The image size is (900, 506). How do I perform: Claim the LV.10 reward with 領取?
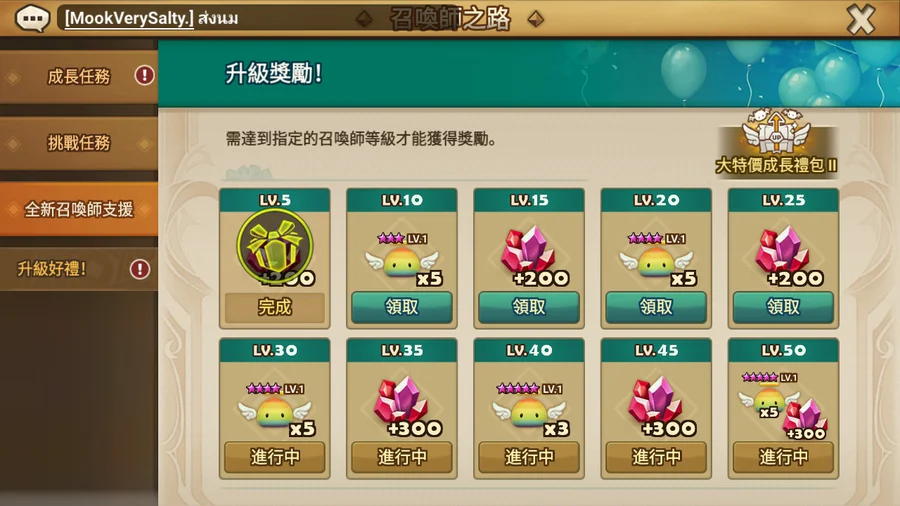pos(402,307)
